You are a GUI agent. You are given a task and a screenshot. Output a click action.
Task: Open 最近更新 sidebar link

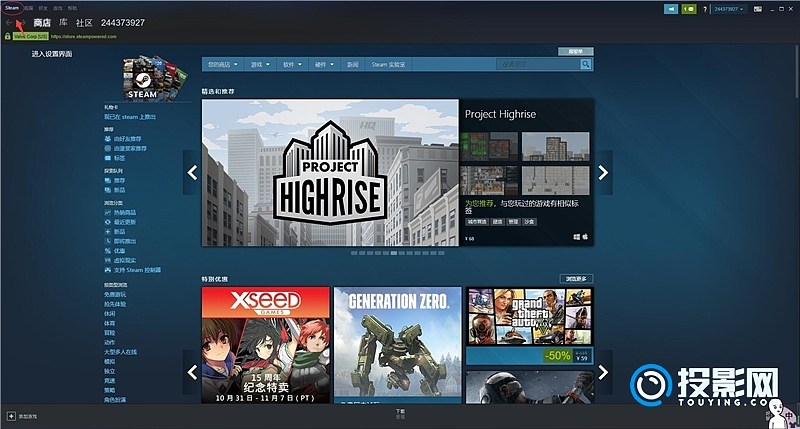coord(120,222)
